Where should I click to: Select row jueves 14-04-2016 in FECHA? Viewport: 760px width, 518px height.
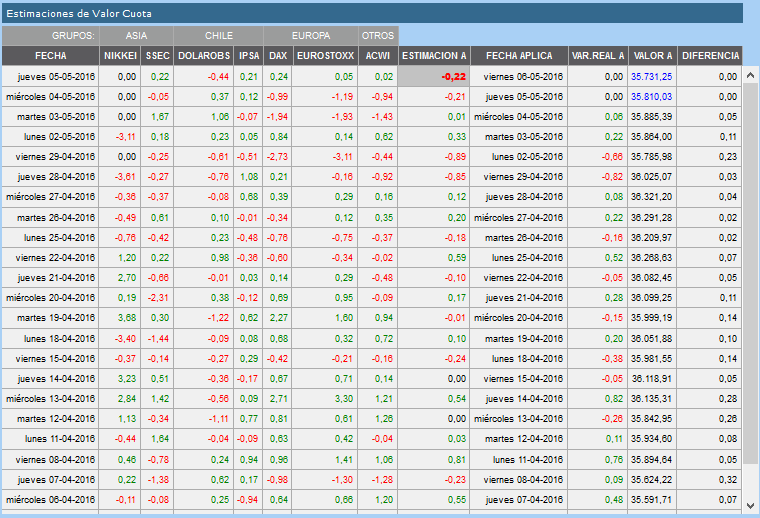coord(50,378)
